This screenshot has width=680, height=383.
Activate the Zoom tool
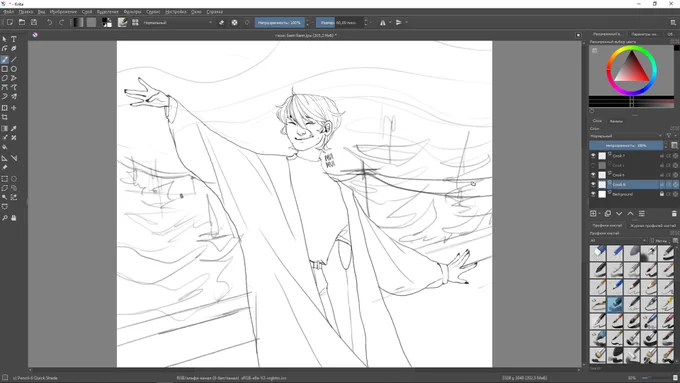coord(4,218)
